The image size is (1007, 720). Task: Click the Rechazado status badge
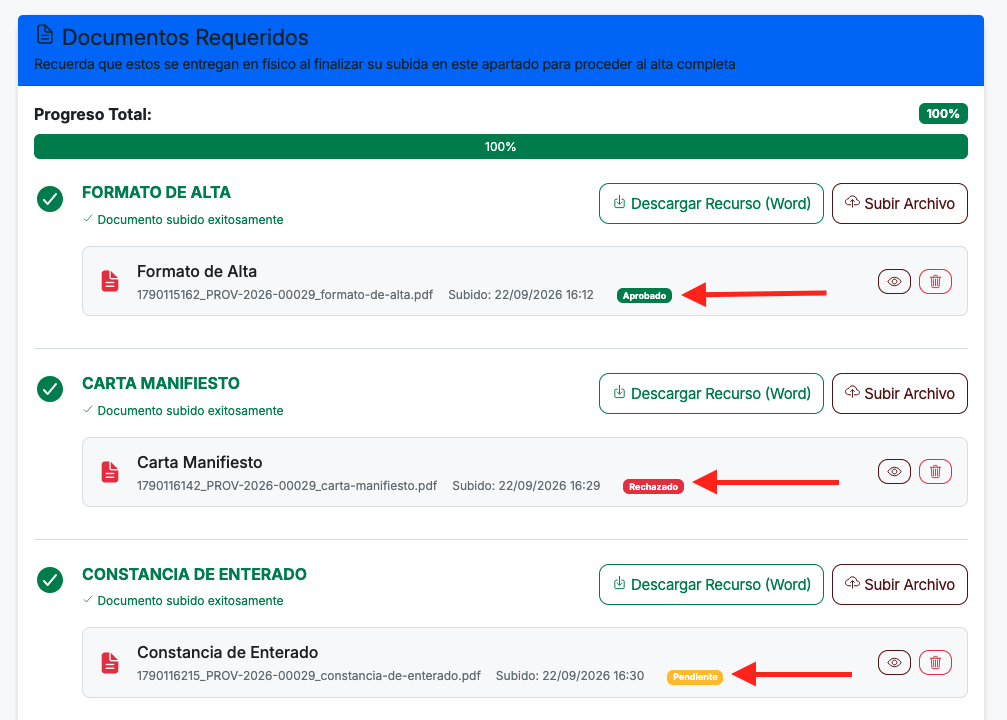pyautogui.click(x=653, y=486)
